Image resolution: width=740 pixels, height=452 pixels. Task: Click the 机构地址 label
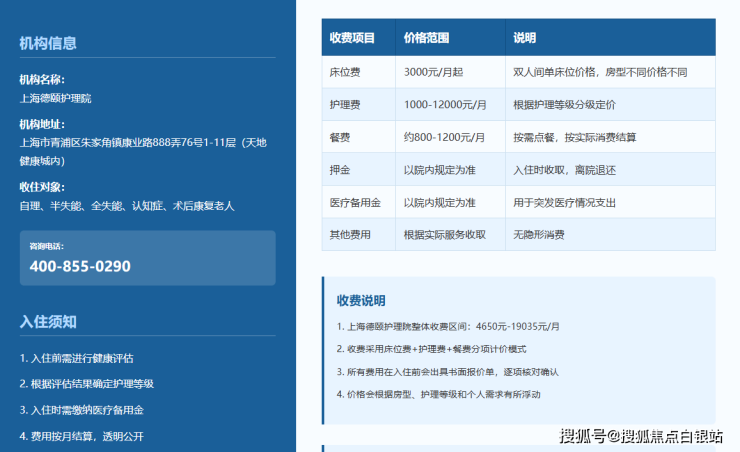click(x=42, y=125)
